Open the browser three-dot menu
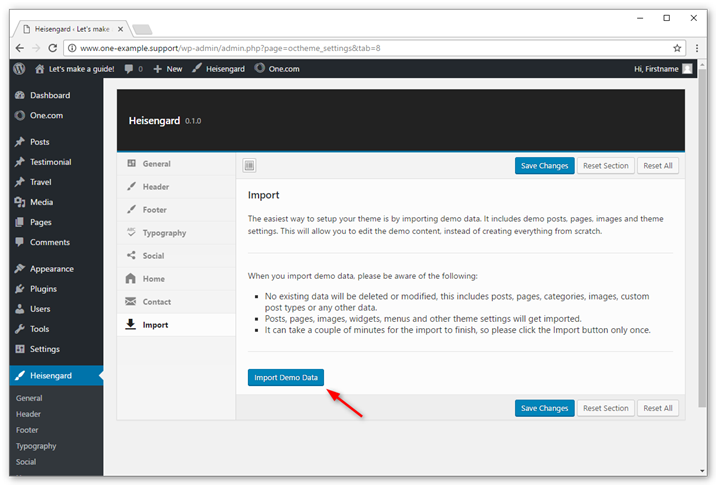 [x=697, y=48]
